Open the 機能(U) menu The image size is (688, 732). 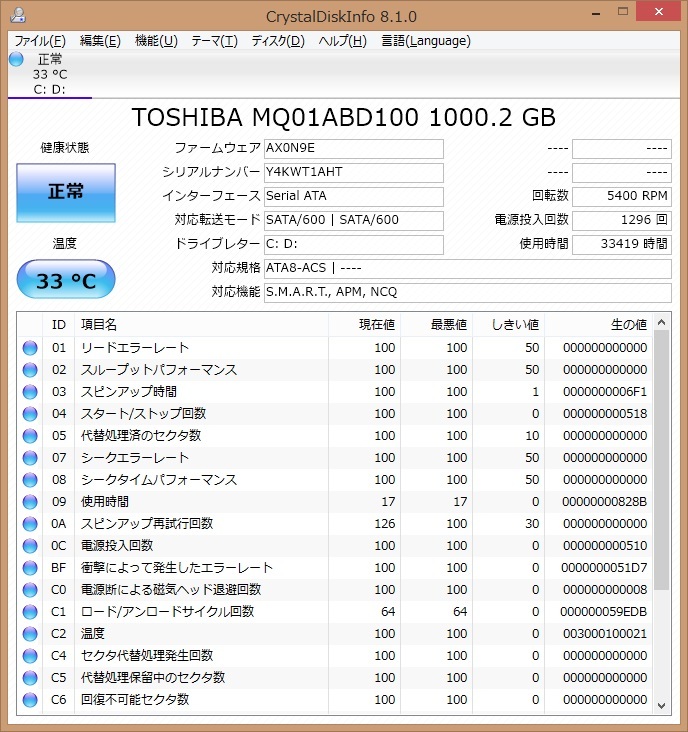click(x=156, y=41)
